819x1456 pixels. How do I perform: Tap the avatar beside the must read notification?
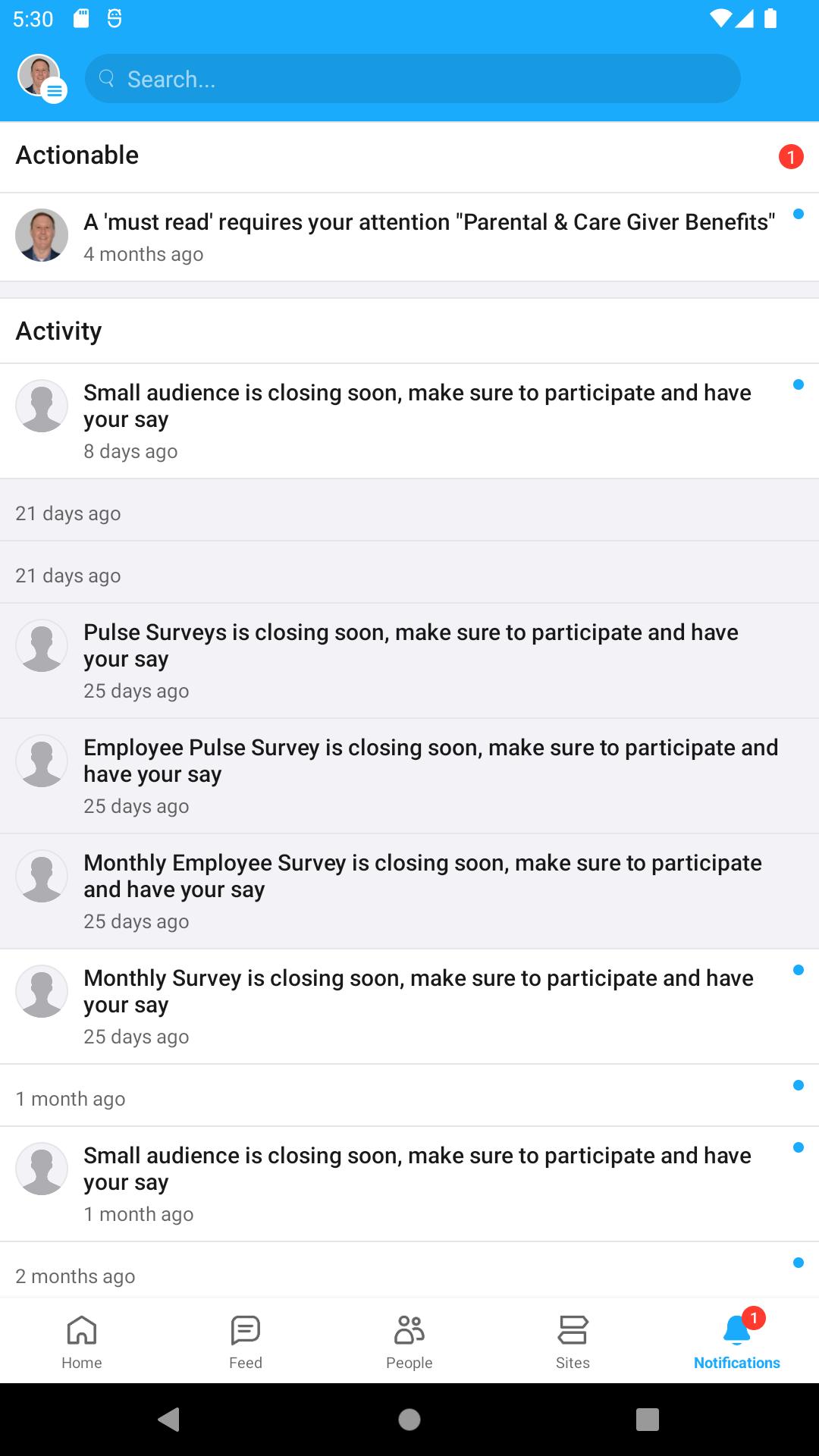pyautogui.click(x=42, y=235)
